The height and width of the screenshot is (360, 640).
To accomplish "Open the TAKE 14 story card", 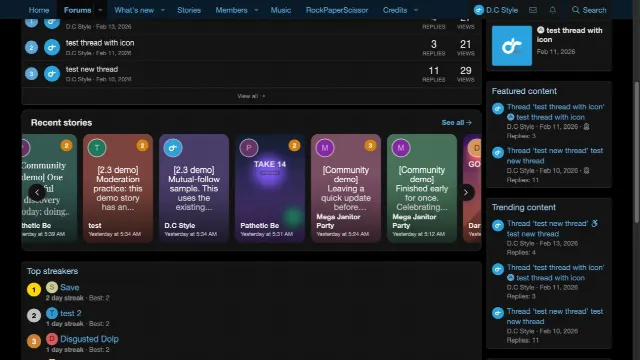I will (270, 188).
